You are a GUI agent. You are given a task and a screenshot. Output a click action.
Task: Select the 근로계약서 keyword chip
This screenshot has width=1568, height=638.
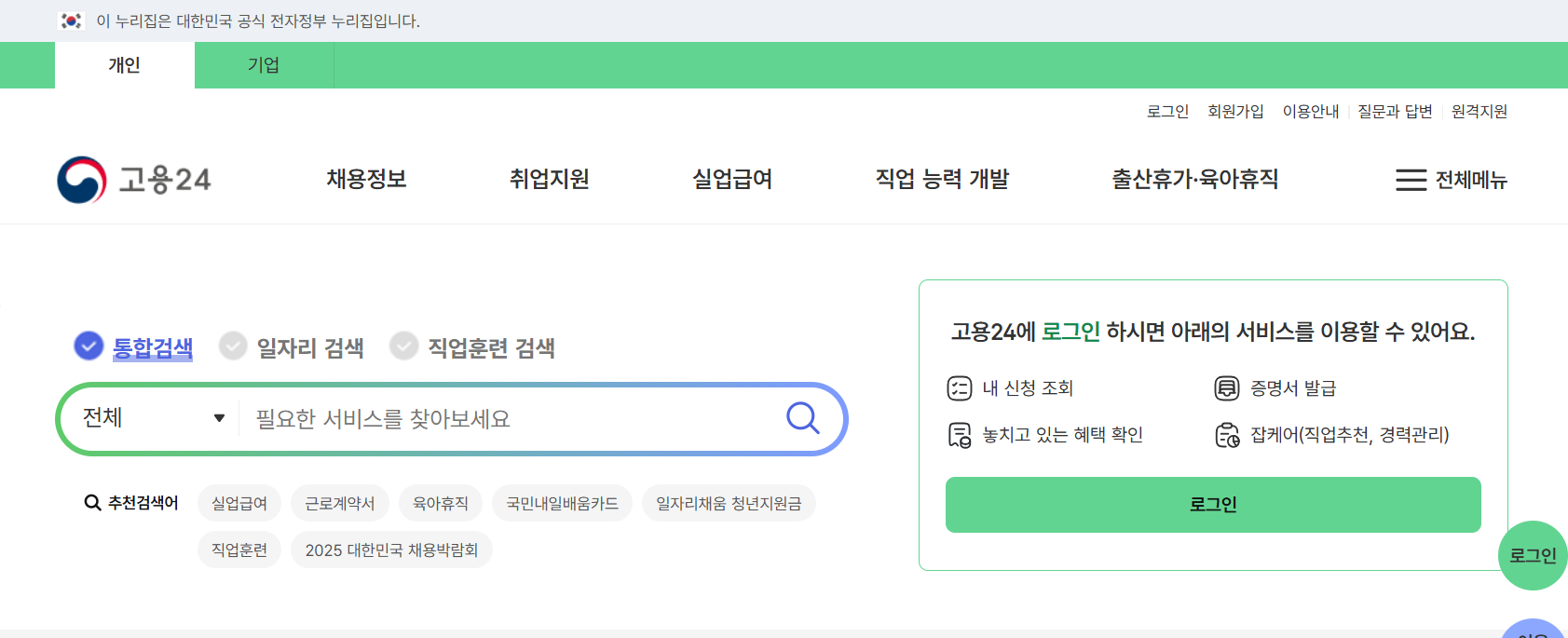coord(340,503)
